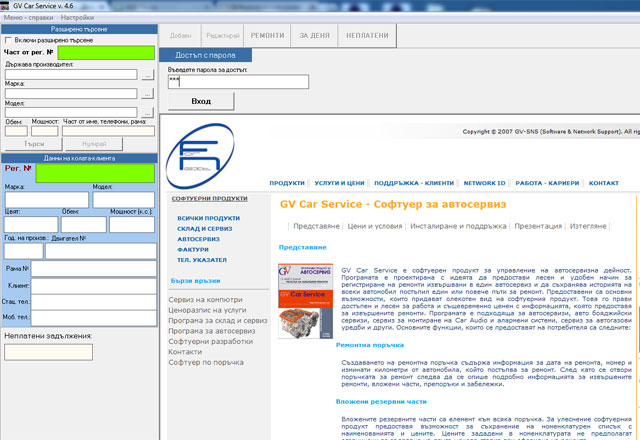Click the Нулирай reset button

point(94,144)
